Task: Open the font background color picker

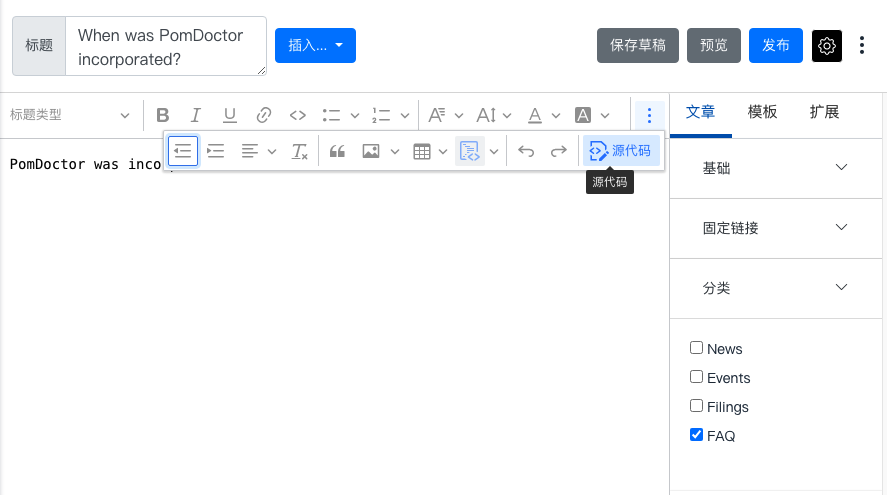Action: 584,115
